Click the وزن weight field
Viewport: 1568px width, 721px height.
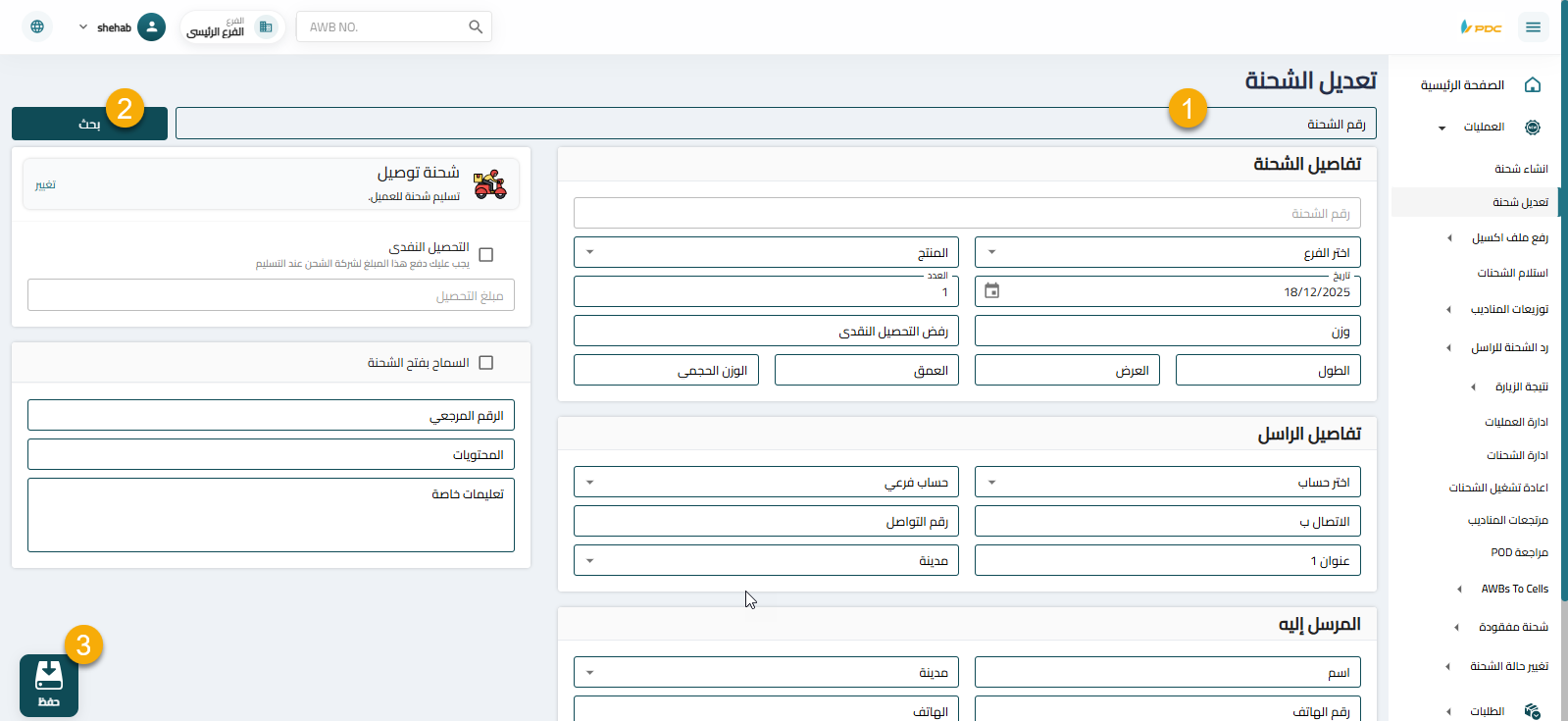(x=1167, y=331)
